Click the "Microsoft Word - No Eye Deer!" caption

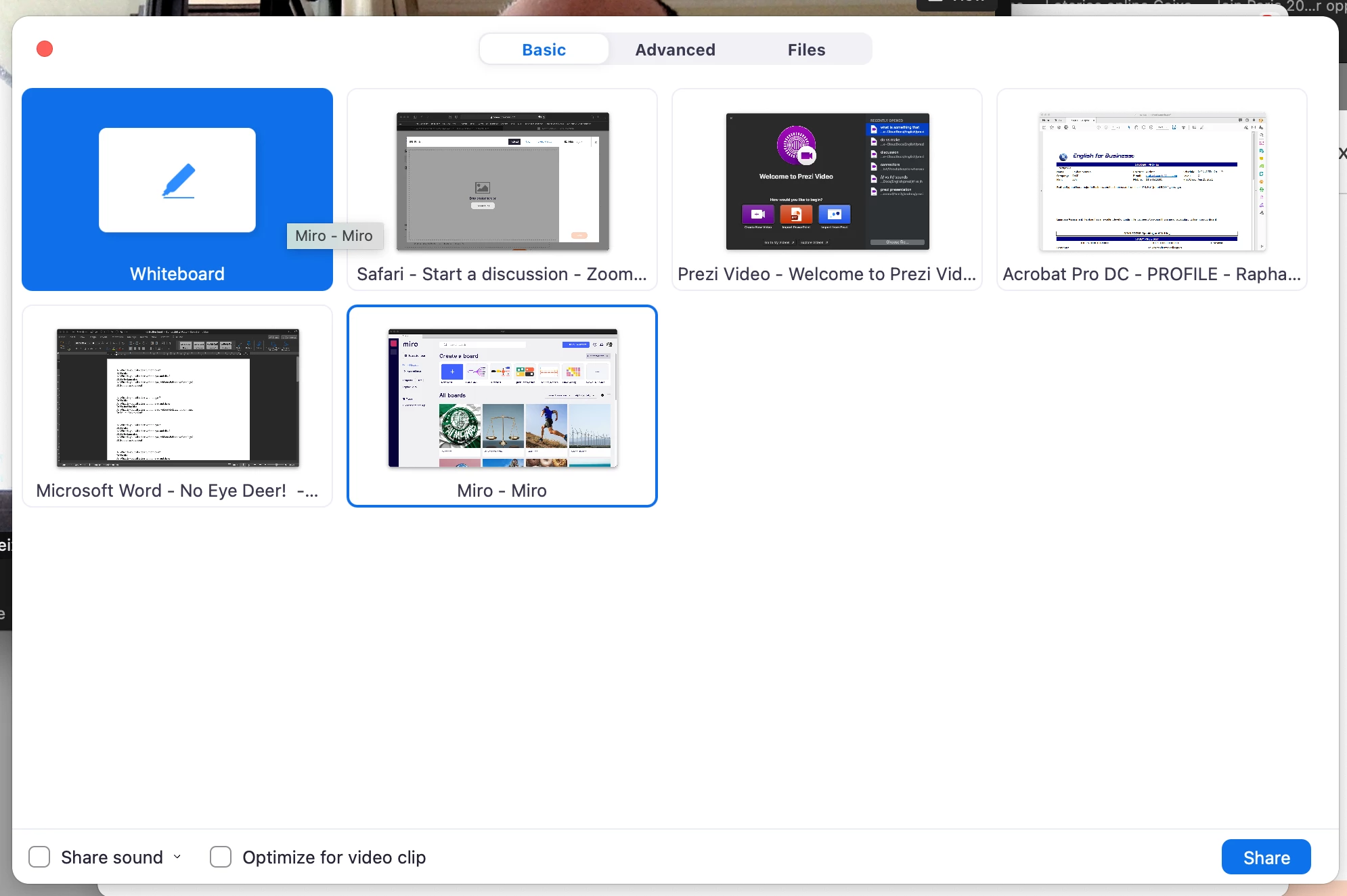coord(177,491)
